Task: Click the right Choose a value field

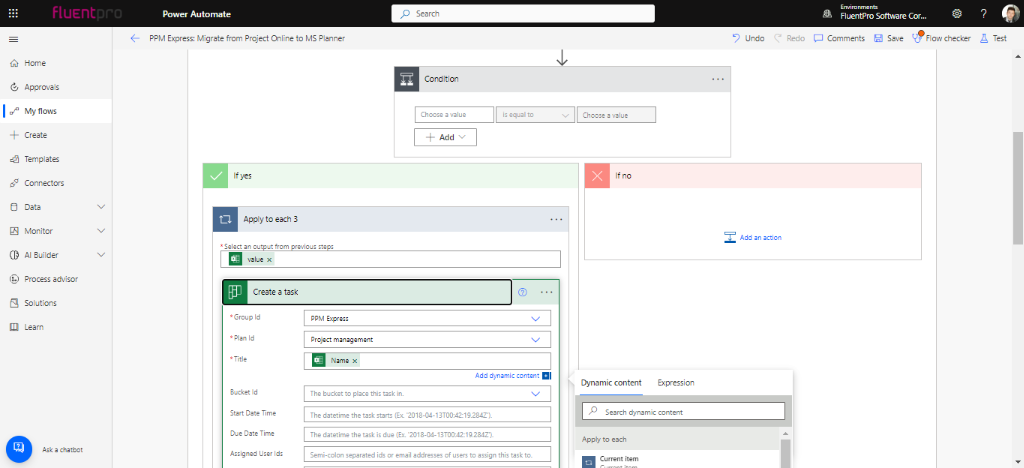Action: tap(616, 115)
